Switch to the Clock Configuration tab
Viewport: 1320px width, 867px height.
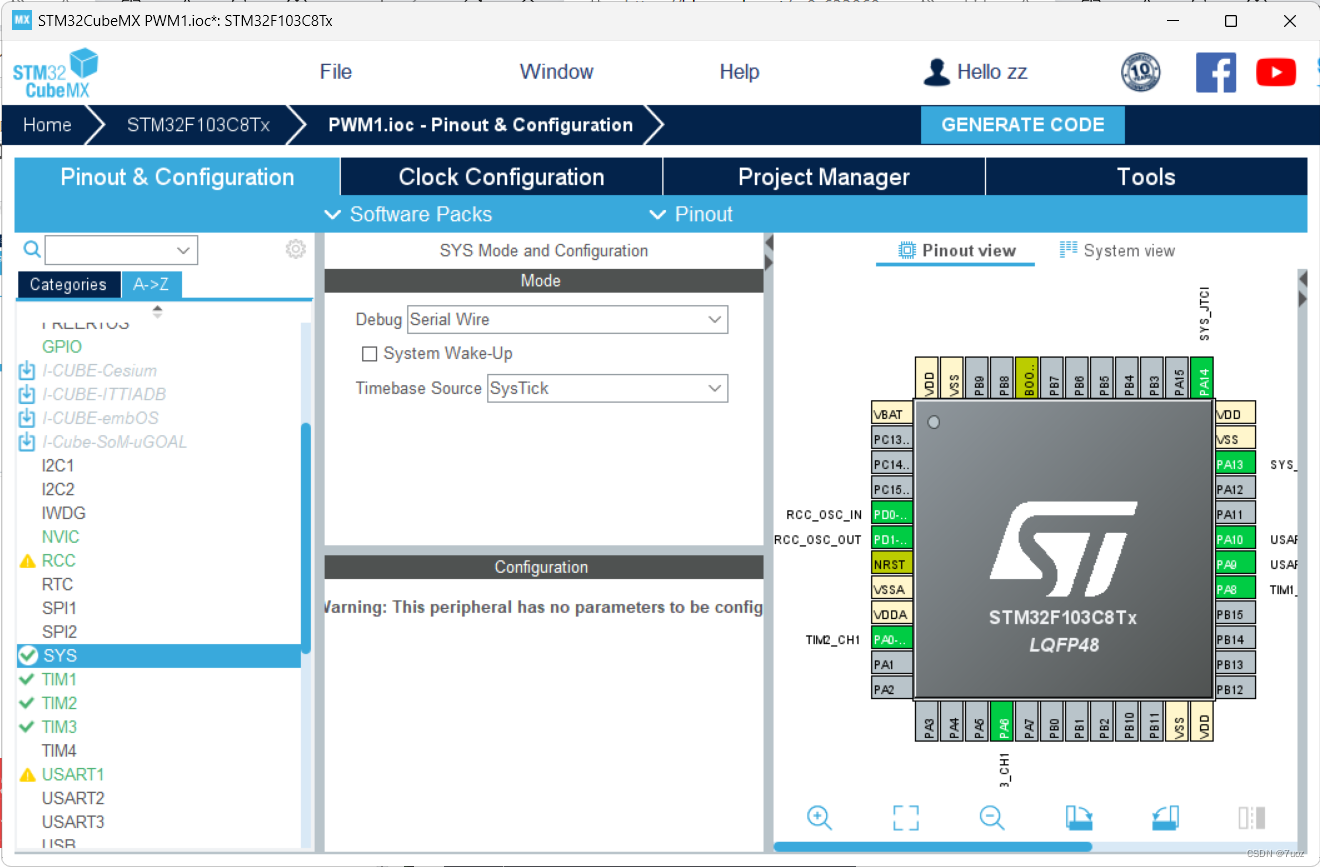tap(501, 177)
